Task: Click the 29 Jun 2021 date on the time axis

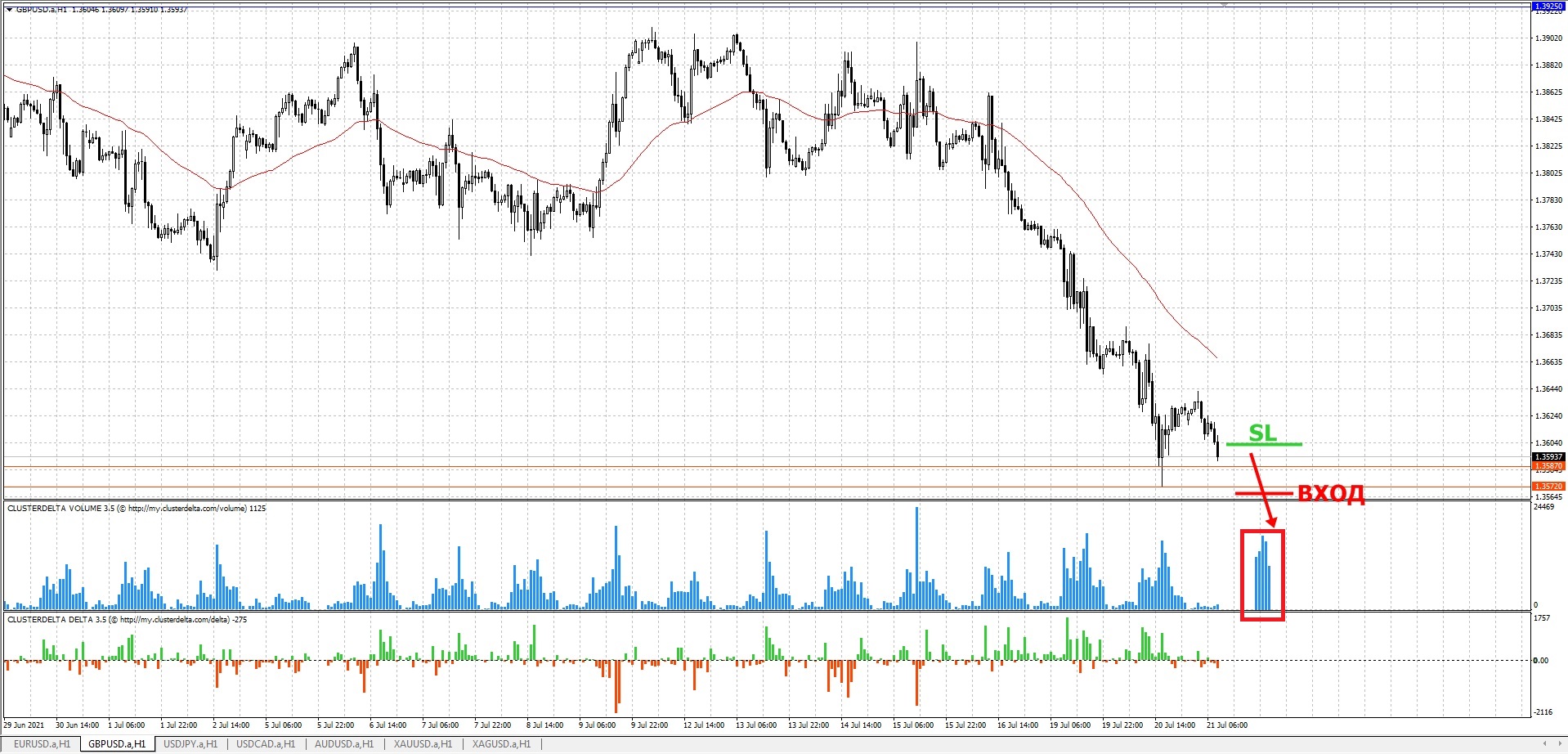Action: pyautogui.click(x=24, y=725)
